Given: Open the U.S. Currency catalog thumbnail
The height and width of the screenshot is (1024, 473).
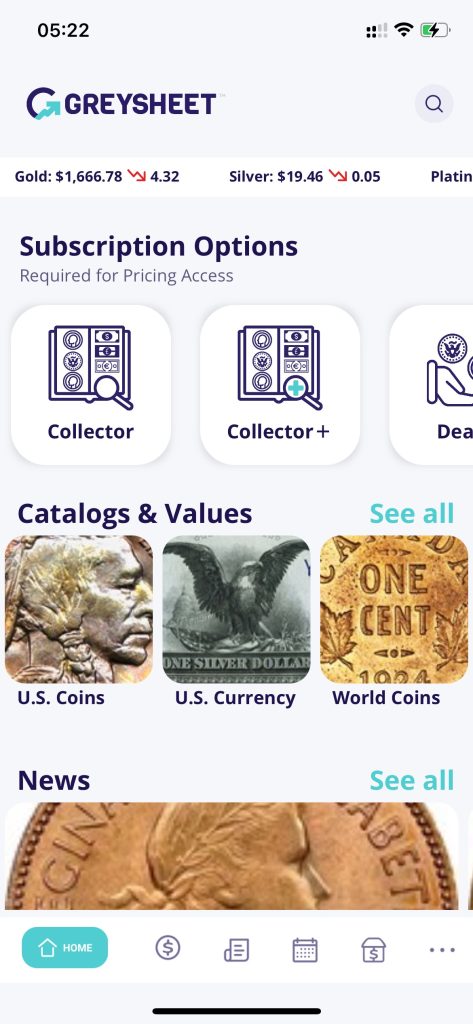Looking at the screenshot, I should tap(236, 609).
